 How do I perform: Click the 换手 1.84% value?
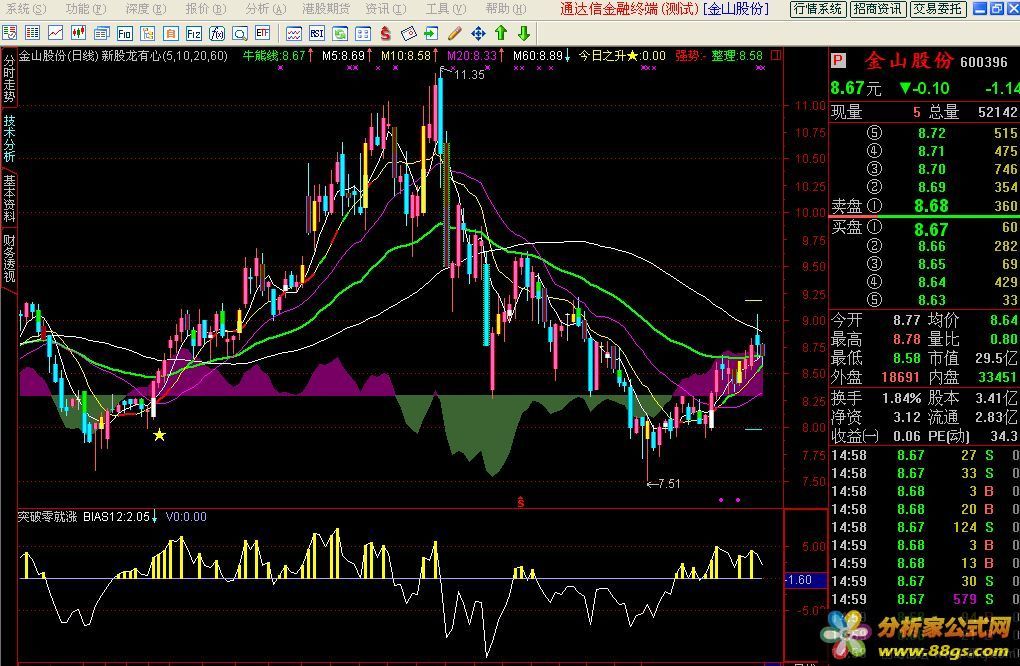[902, 398]
